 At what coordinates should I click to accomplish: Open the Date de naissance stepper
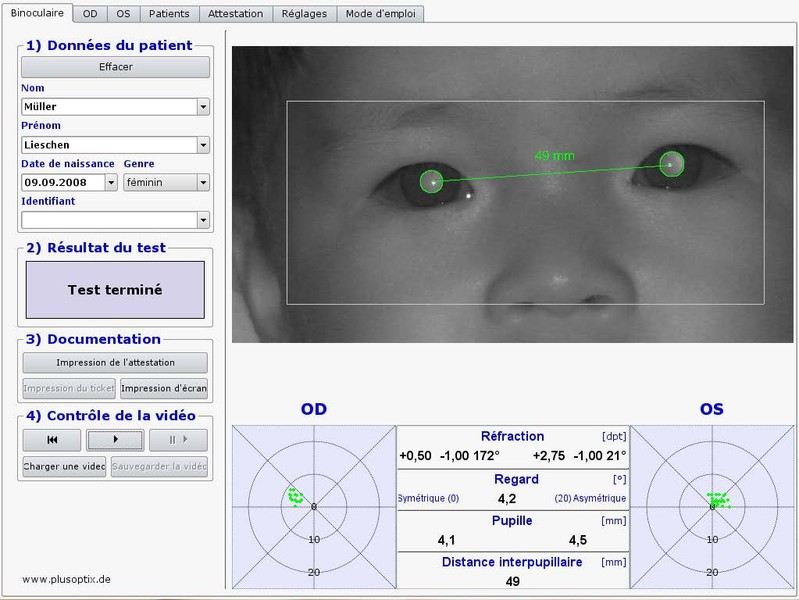click(x=111, y=183)
